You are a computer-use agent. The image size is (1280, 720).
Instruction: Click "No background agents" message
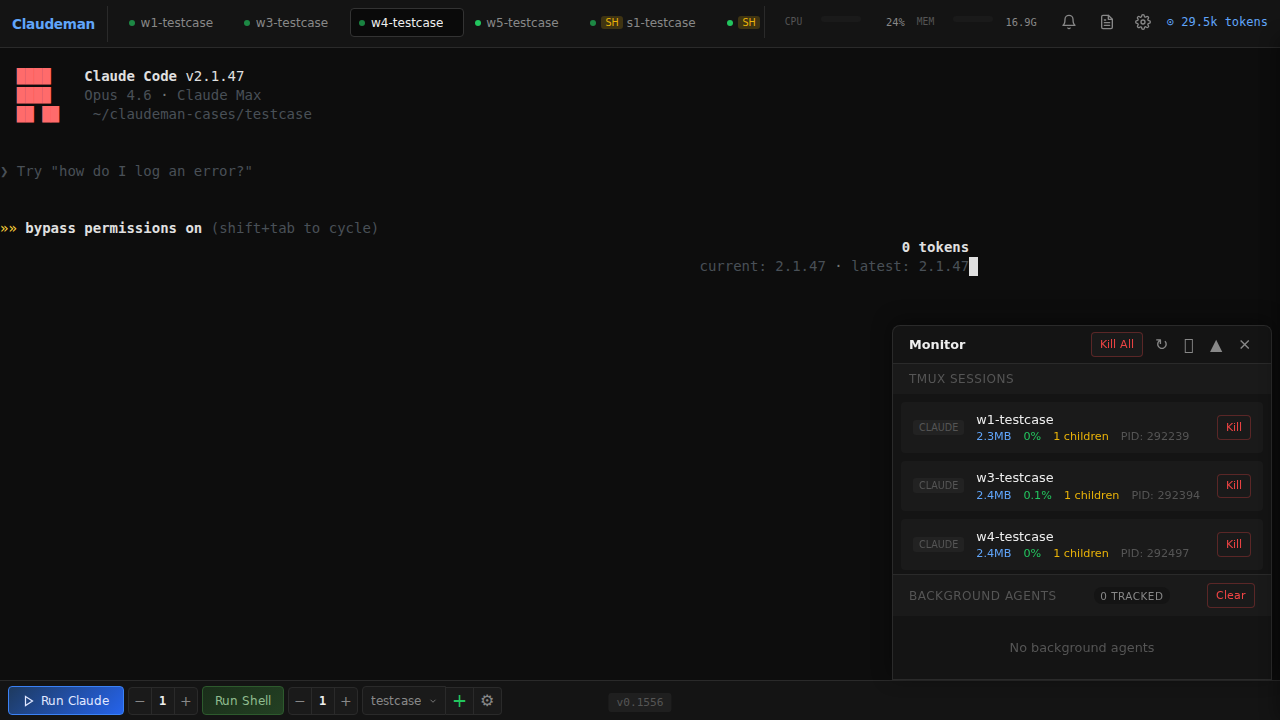pos(1082,648)
